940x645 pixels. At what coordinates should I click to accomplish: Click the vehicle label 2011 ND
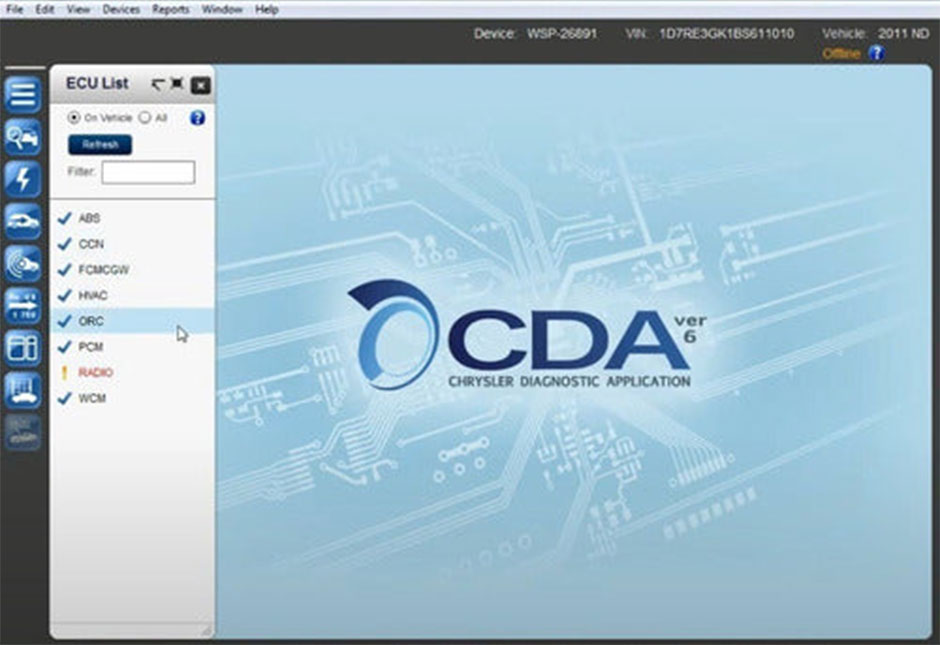[903, 34]
